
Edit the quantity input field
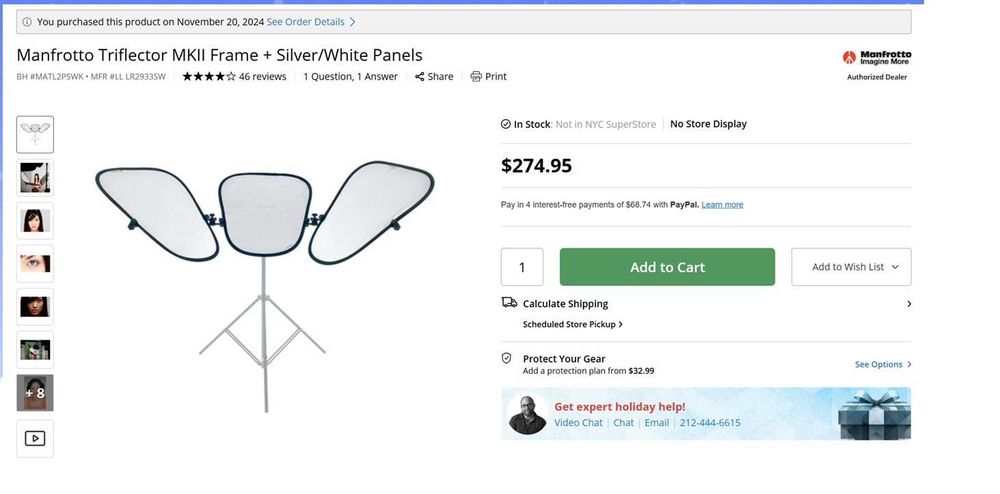[522, 267]
